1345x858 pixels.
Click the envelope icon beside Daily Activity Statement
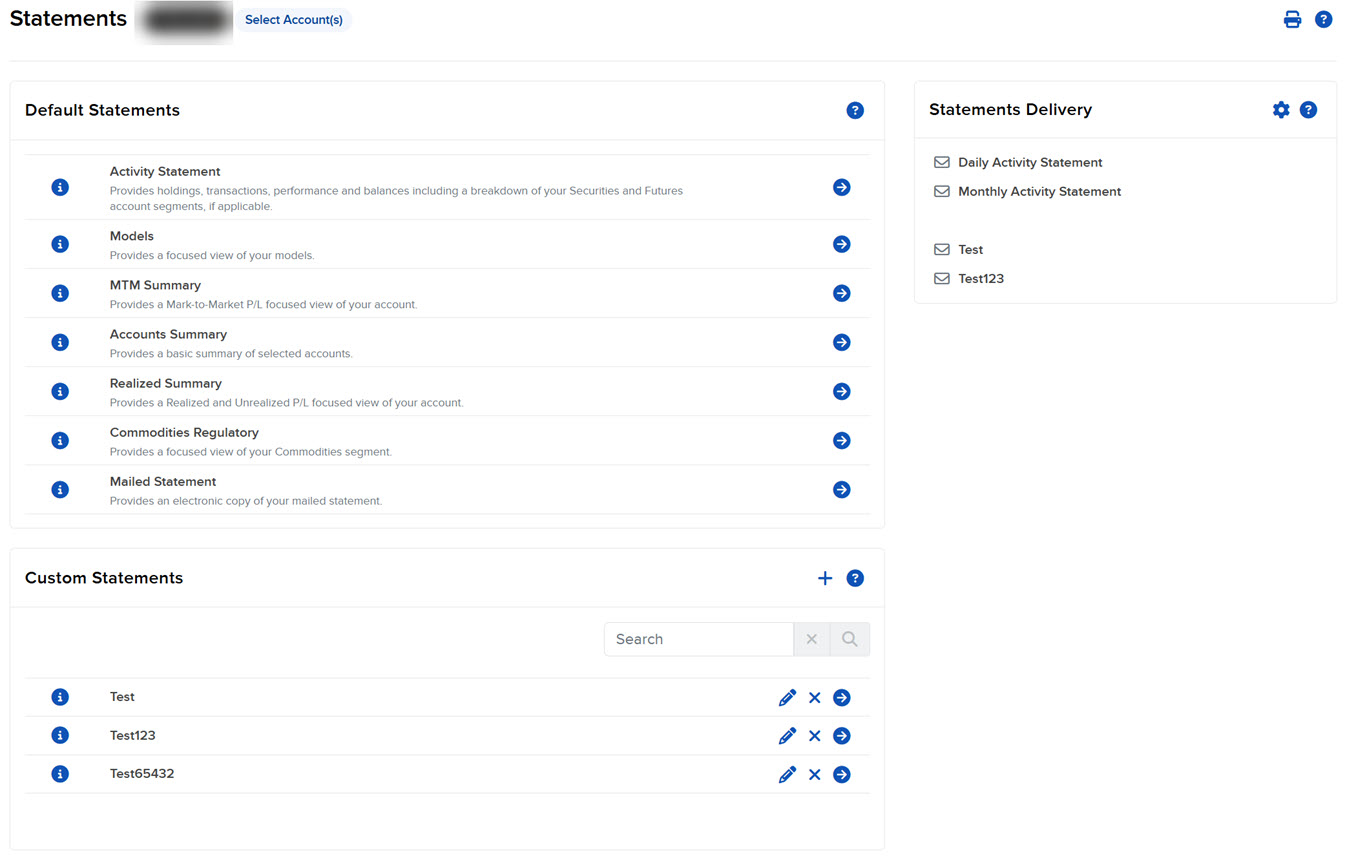941,162
